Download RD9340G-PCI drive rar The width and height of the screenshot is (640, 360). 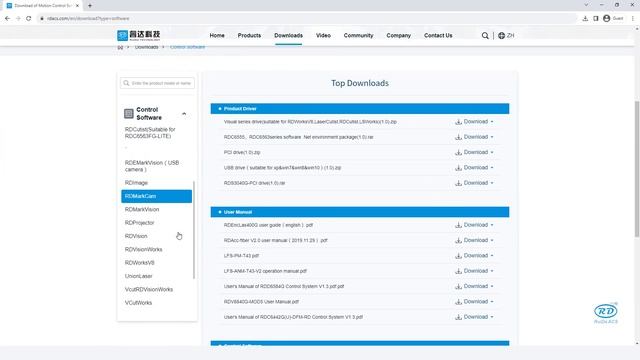click(x=474, y=183)
